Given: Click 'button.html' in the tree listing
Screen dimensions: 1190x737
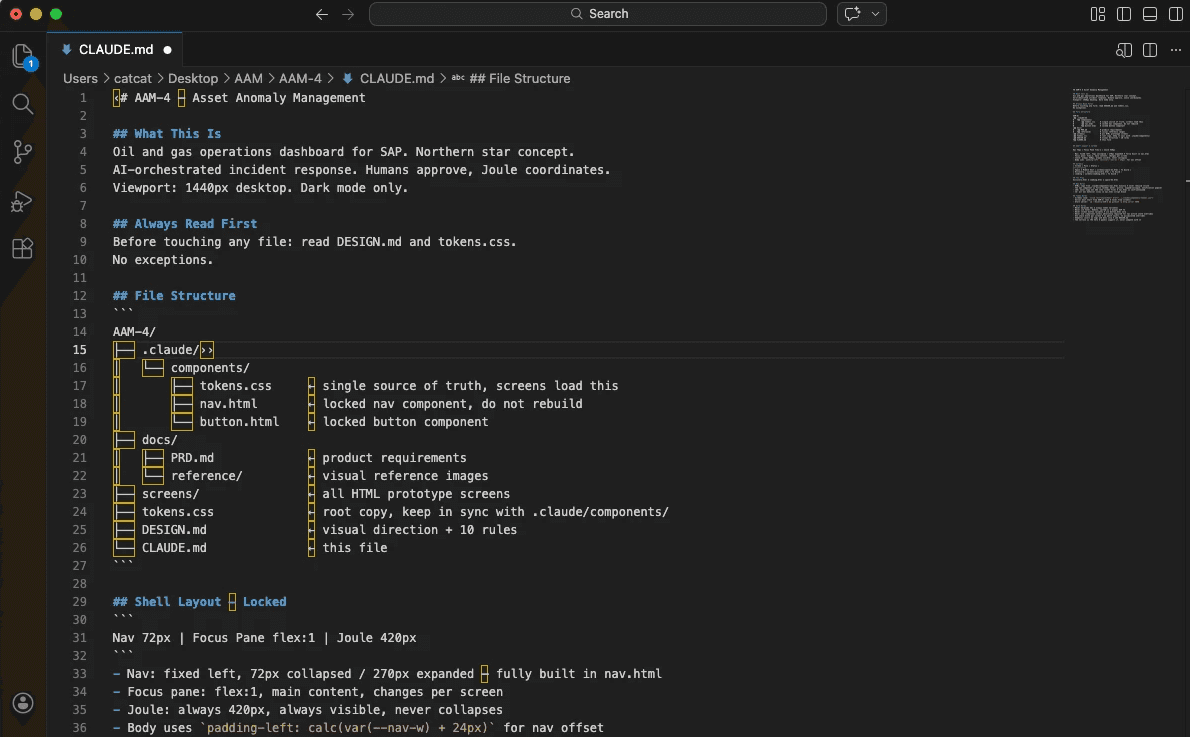Looking at the screenshot, I should tap(239, 422).
